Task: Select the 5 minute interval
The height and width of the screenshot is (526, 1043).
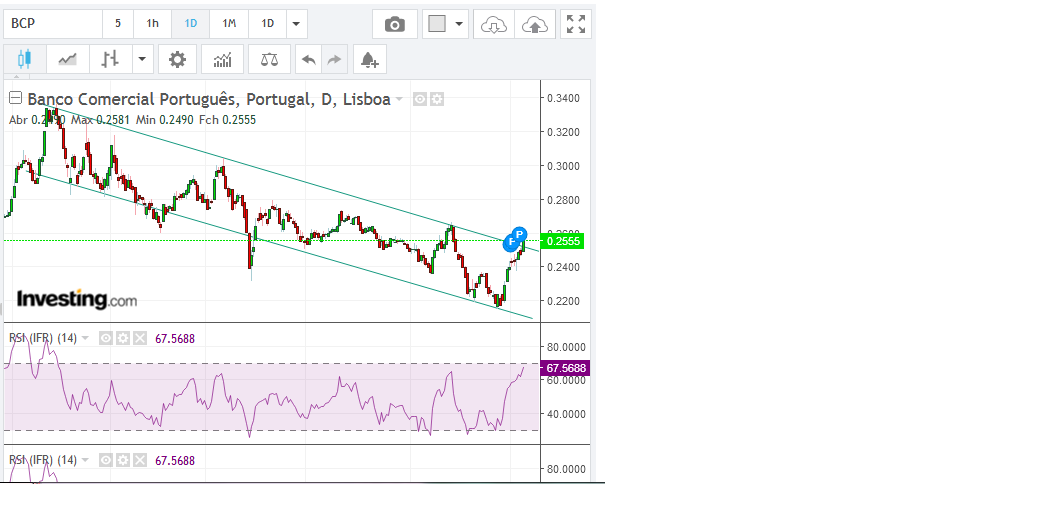Action: [x=118, y=24]
